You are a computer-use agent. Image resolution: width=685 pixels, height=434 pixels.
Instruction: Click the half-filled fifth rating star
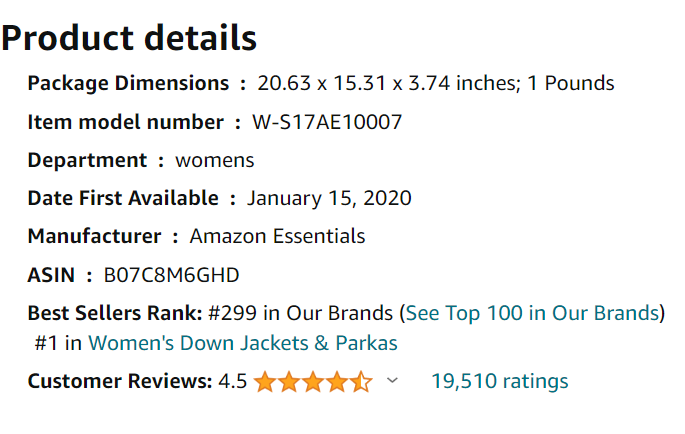pyautogui.click(x=361, y=382)
